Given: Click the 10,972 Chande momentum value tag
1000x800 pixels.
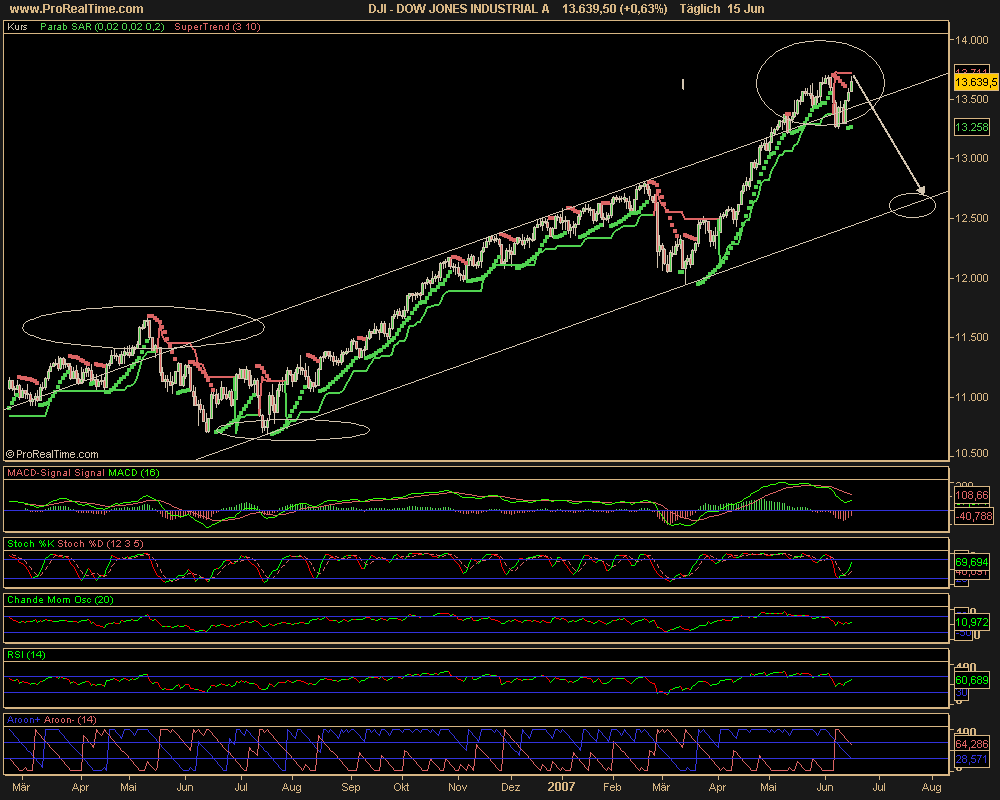Looking at the screenshot, I should click(x=972, y=622).
